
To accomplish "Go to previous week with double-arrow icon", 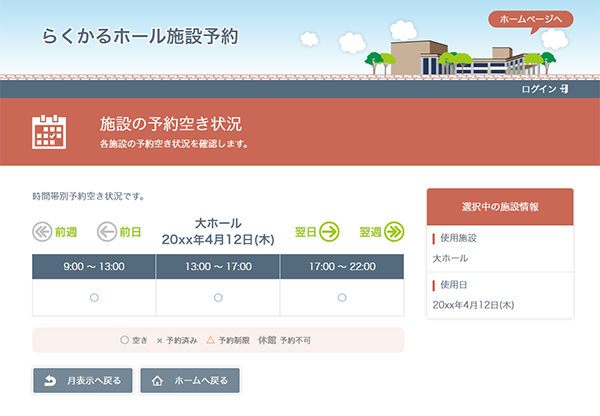I will click(42, 232).
